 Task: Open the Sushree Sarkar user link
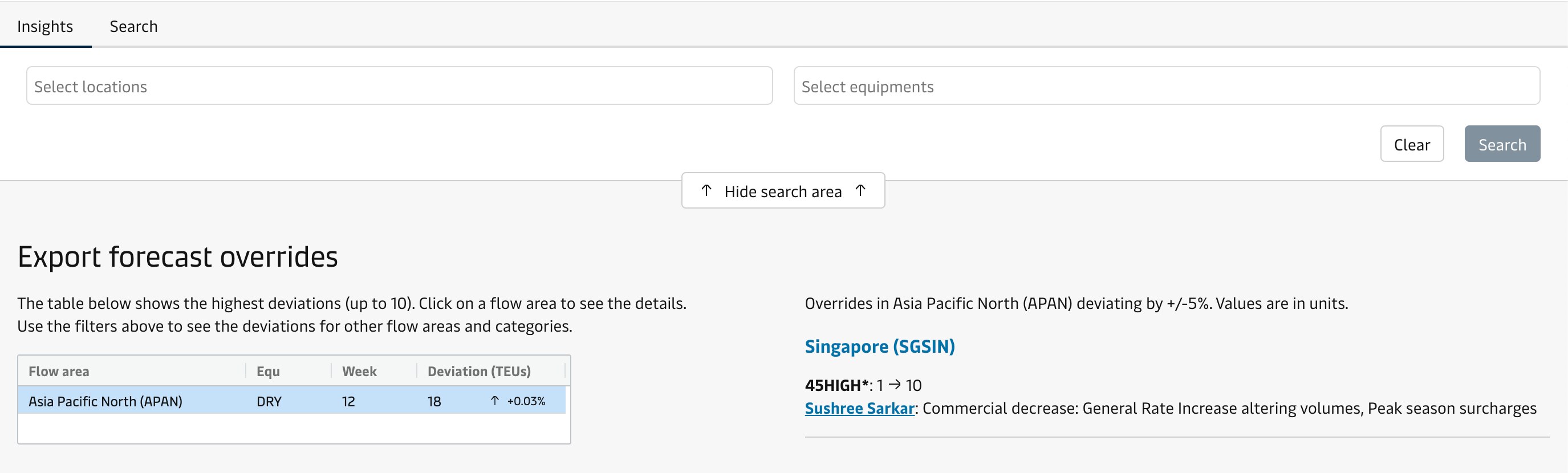(x=859, y=409)
